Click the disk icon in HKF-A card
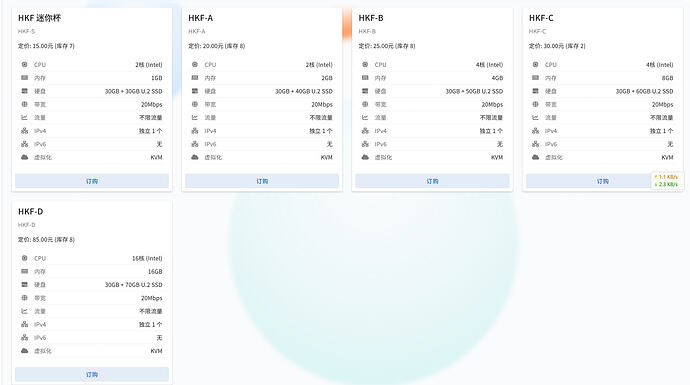This screenshot has width=690, height=385. tap(195, 91)
